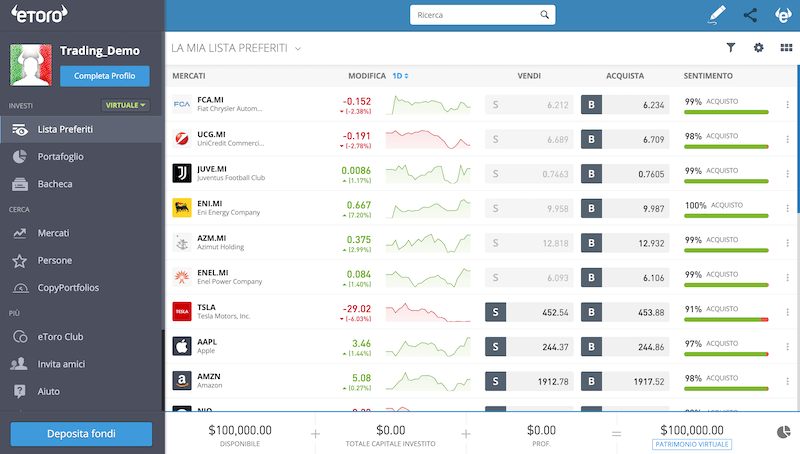Buy TSLA at 453.88

(625, 312)
